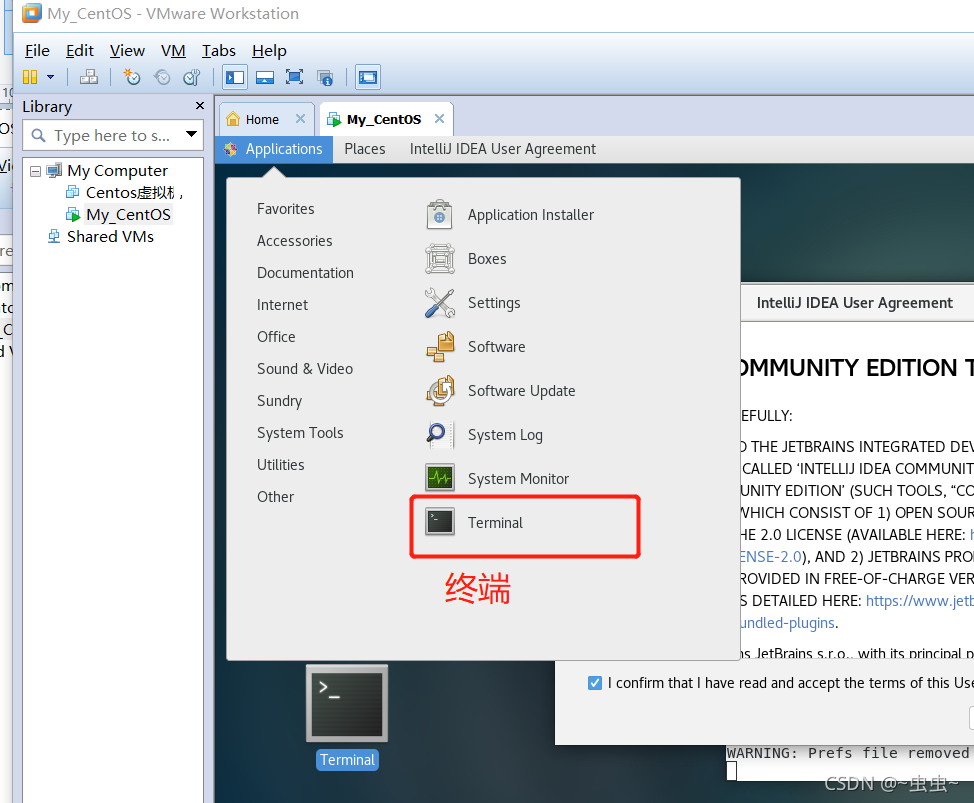Viewport: 974px width, 803px height.
Task: Open Settings via the wrench icon
Action: (439, 303)
